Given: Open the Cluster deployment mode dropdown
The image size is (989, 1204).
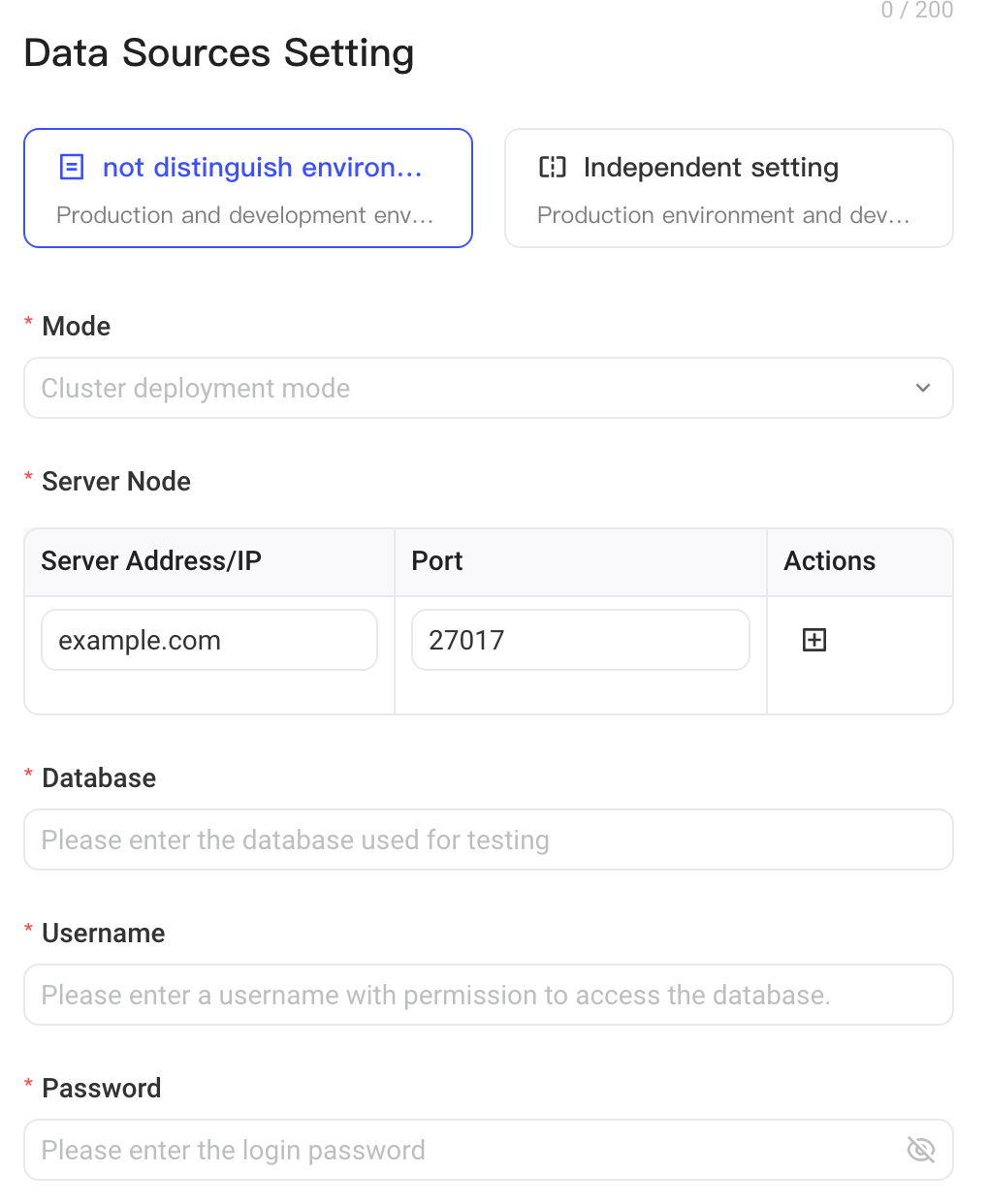Looking at the screenshot, I should pyautogui.click(x=489, y=388).
